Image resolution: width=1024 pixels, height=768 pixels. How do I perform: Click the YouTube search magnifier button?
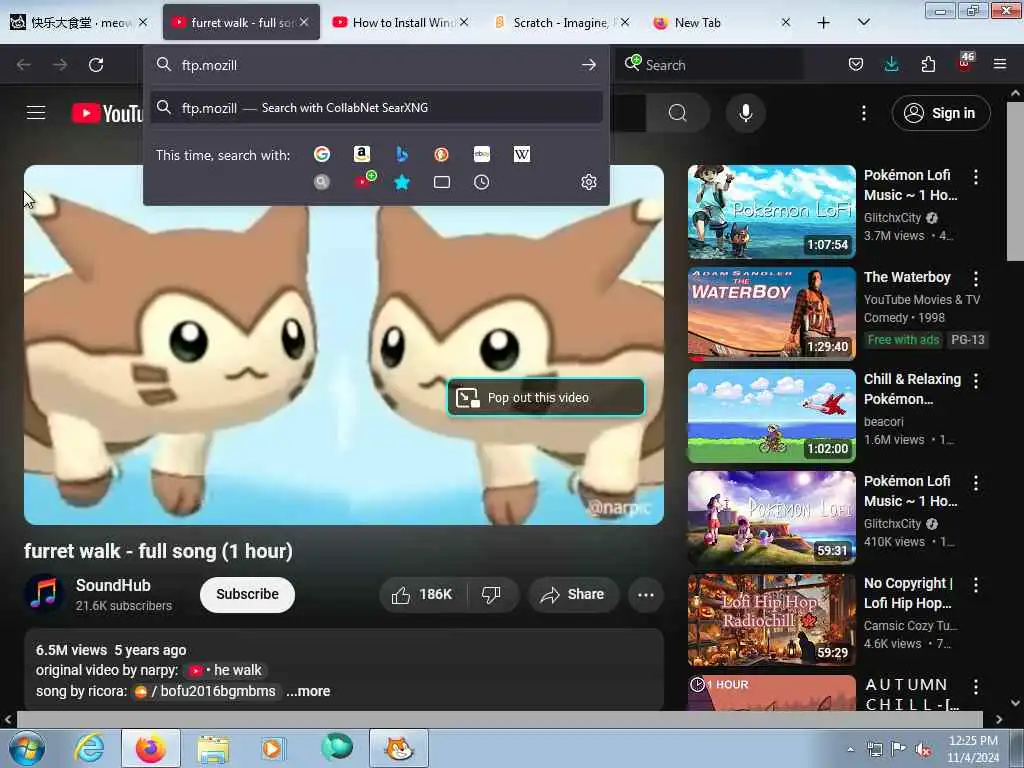(678, 113)
